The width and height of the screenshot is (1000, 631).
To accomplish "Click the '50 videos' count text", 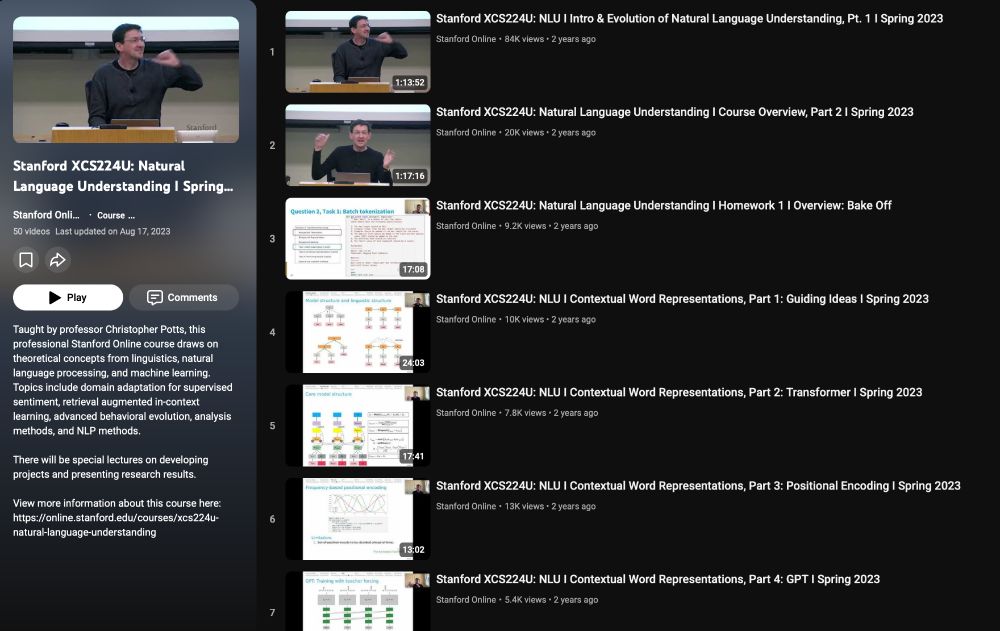I will [x=31, y=232].
